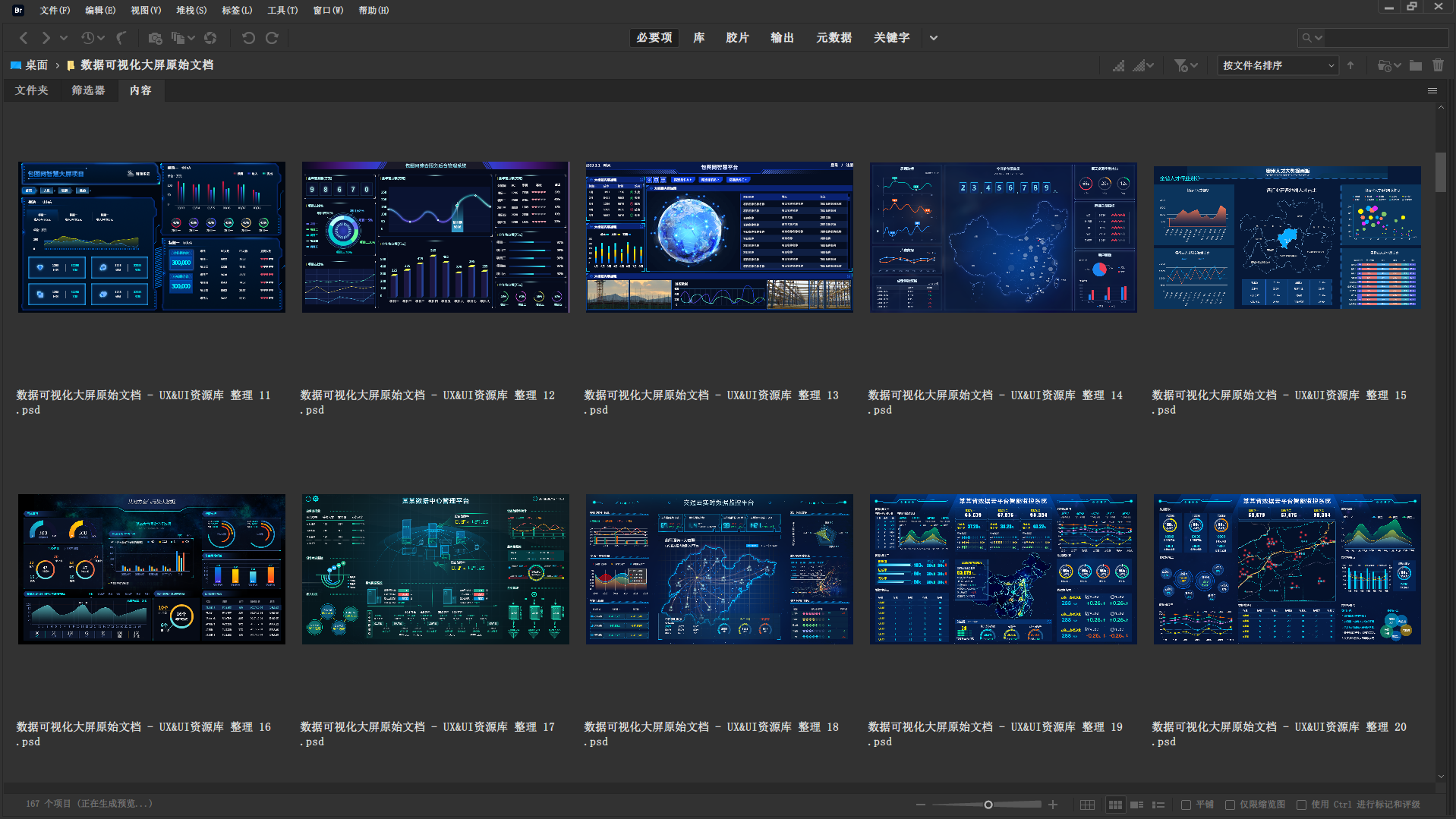Select thumbnail of 整理 17.psd
Screen dimensions: 1456x819
[436, 569]
